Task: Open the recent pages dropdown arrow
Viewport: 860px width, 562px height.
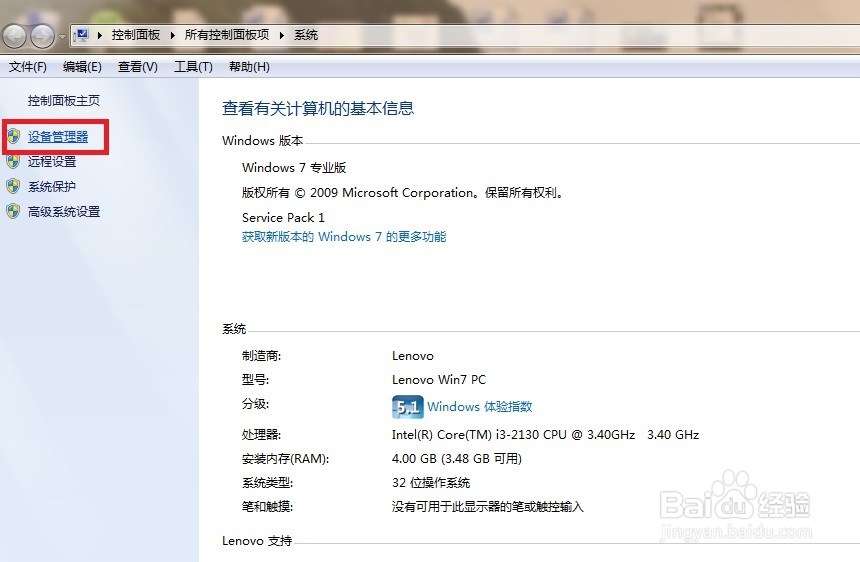Action: (x=62, y=37)
